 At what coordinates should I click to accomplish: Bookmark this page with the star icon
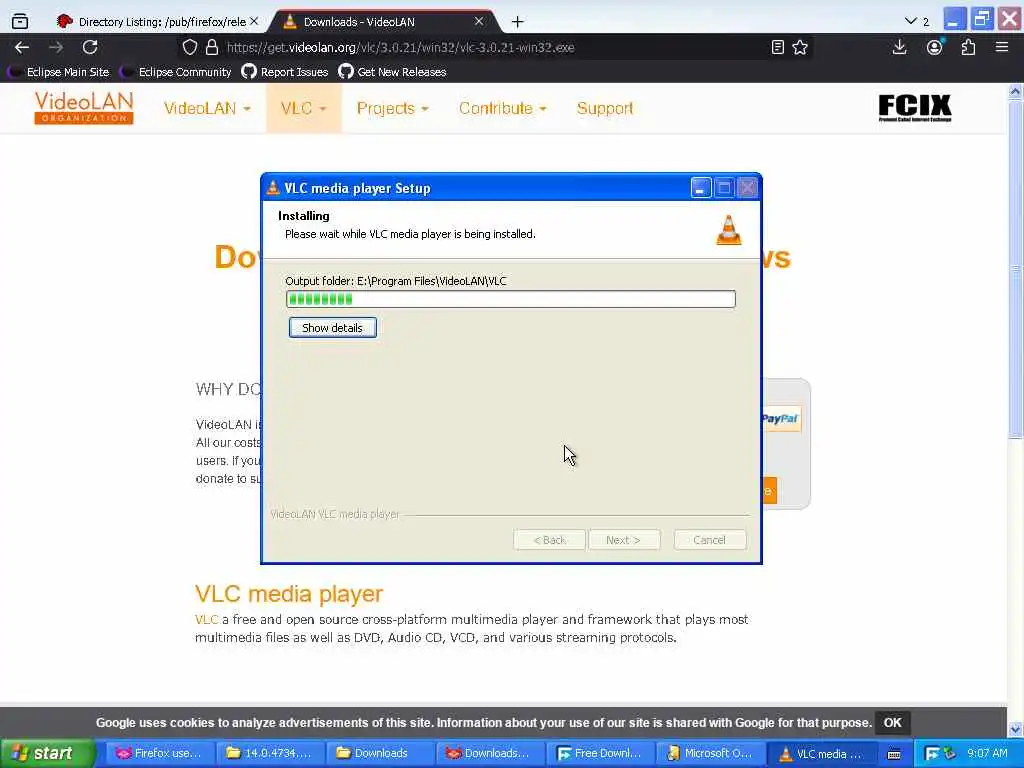[x=800, y=47]
